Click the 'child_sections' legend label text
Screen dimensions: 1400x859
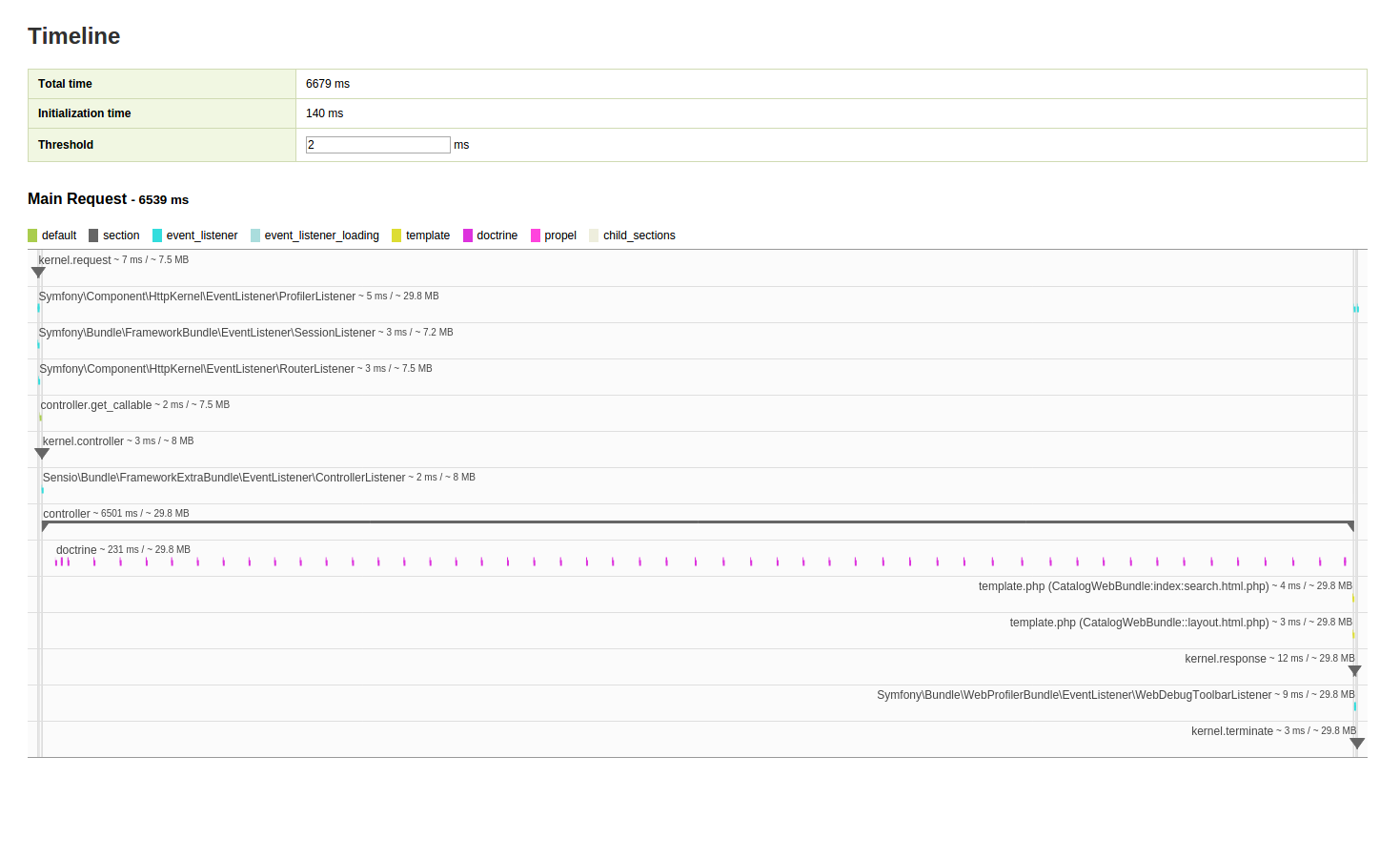[x=639, y=235]
